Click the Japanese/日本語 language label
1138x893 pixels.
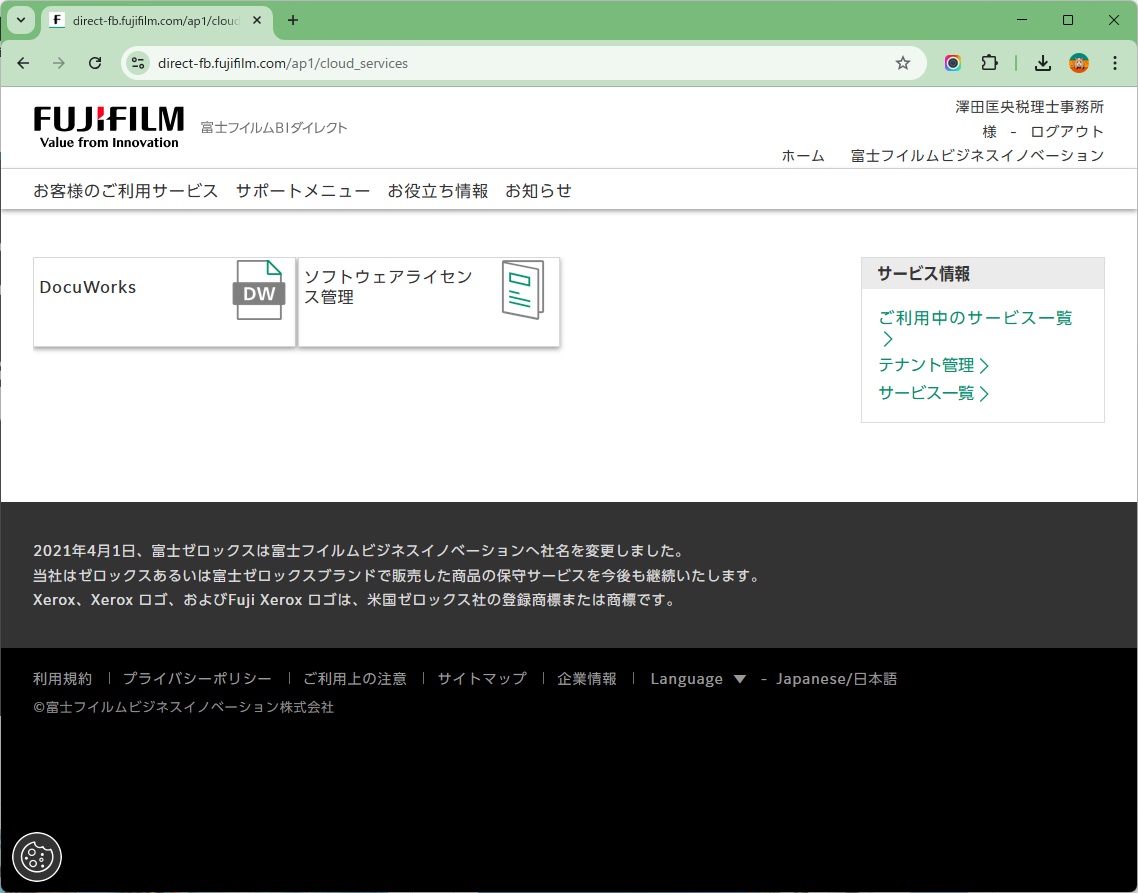[837, 679]
